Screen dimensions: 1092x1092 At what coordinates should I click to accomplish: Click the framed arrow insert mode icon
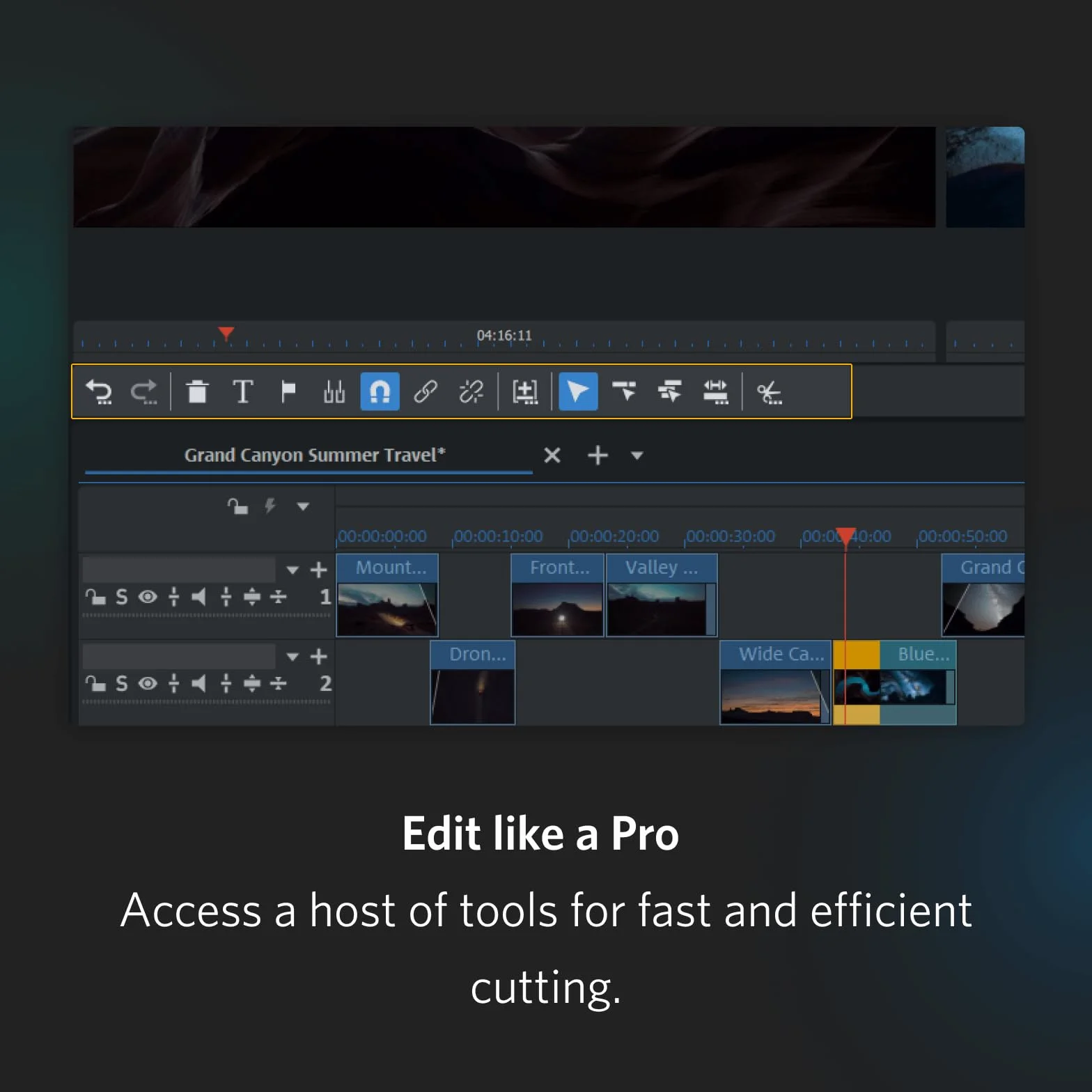pos(524,391)
